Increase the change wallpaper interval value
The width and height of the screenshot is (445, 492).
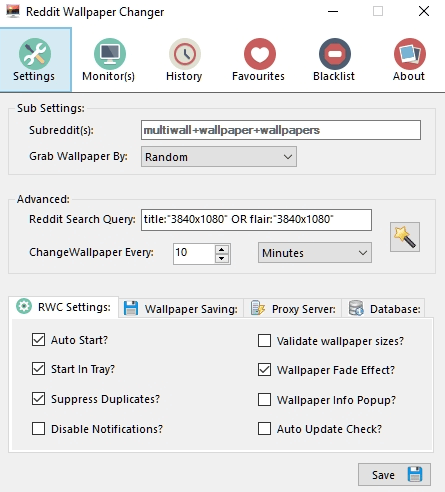tap(222, 249)
